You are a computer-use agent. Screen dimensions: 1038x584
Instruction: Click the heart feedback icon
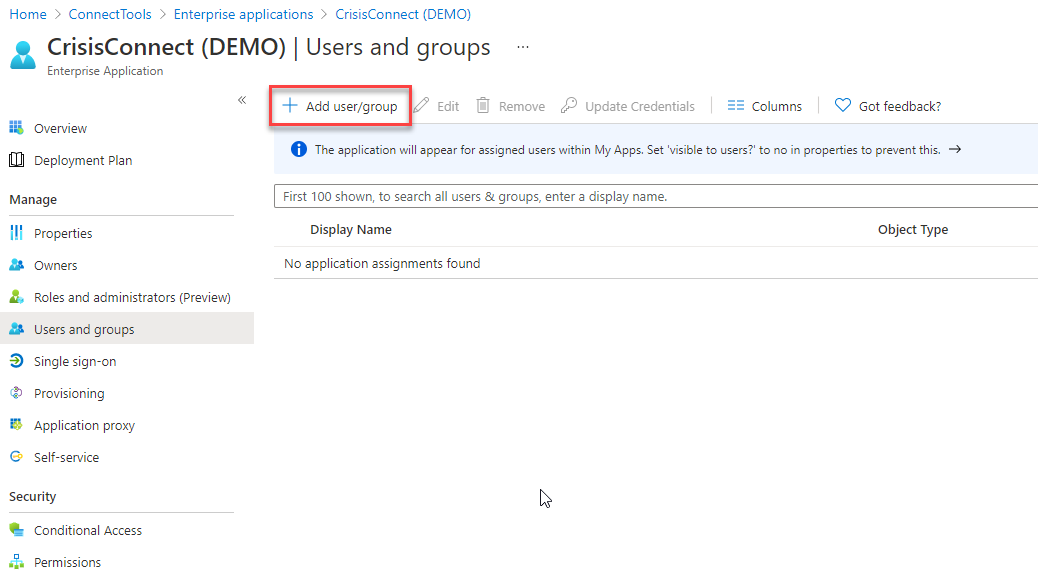pos(843,105)
